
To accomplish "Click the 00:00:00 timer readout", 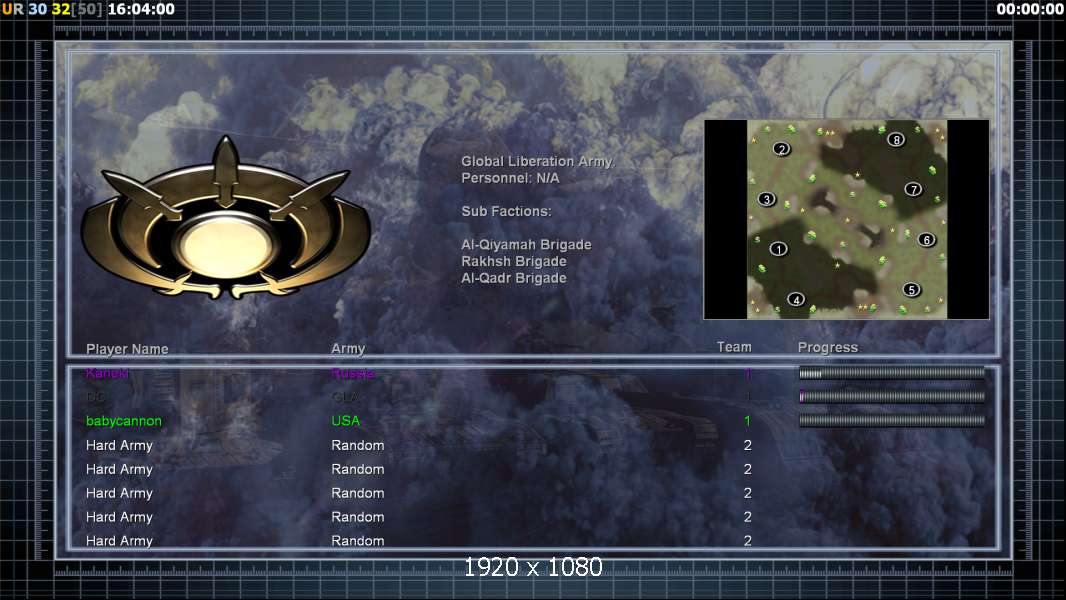I will pos(1029,9).
